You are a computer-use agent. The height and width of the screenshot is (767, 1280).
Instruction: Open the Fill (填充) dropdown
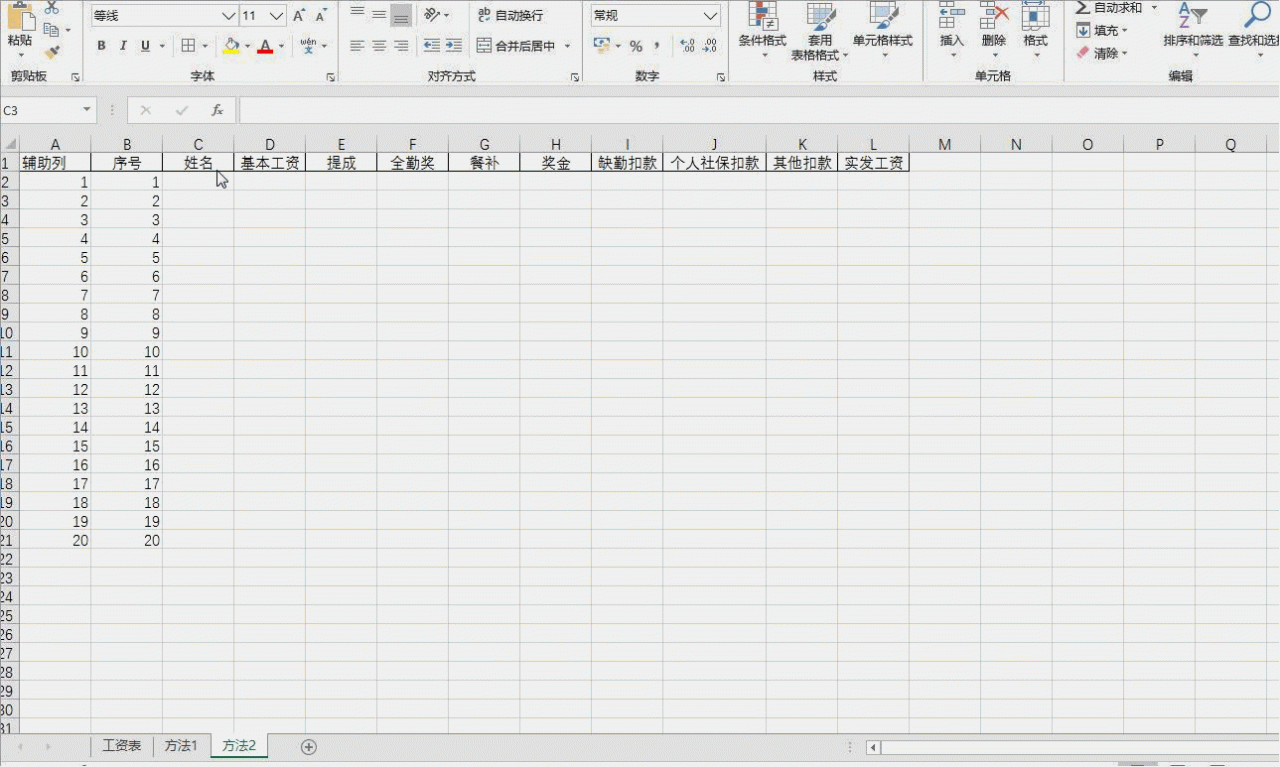click(1103, 31)
